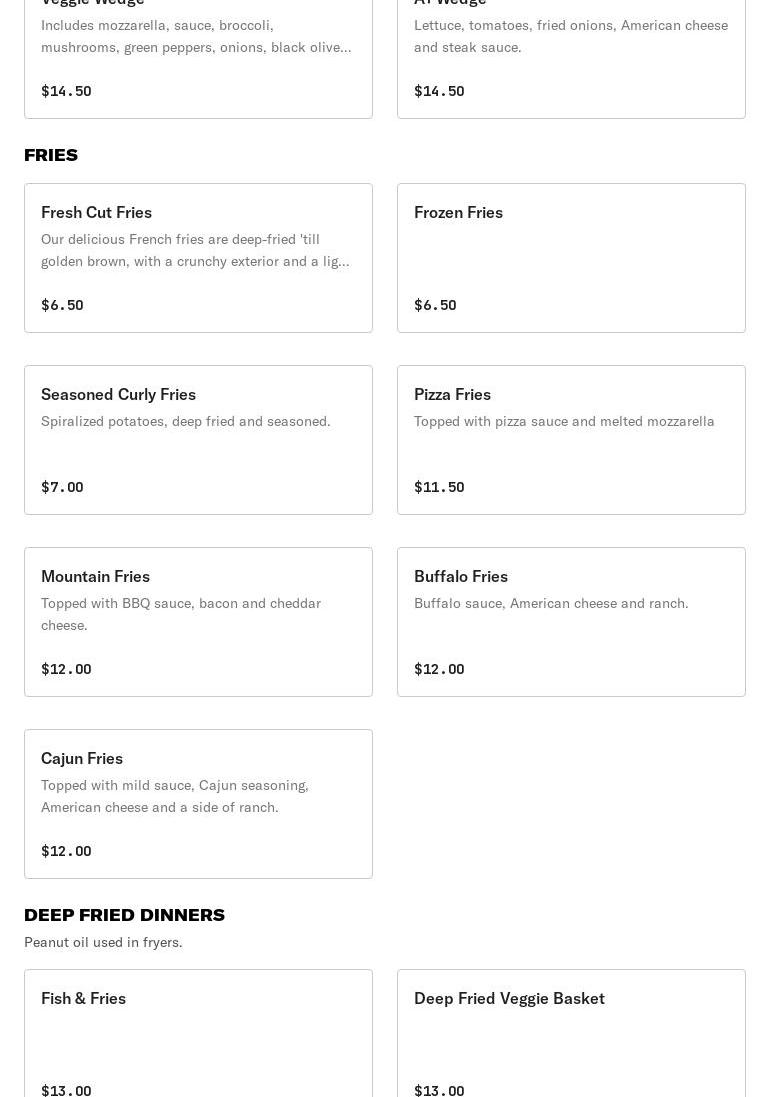The image size is (770, 1097).
Task: Select the Frozen Fries item card
Action: (571, 257)
